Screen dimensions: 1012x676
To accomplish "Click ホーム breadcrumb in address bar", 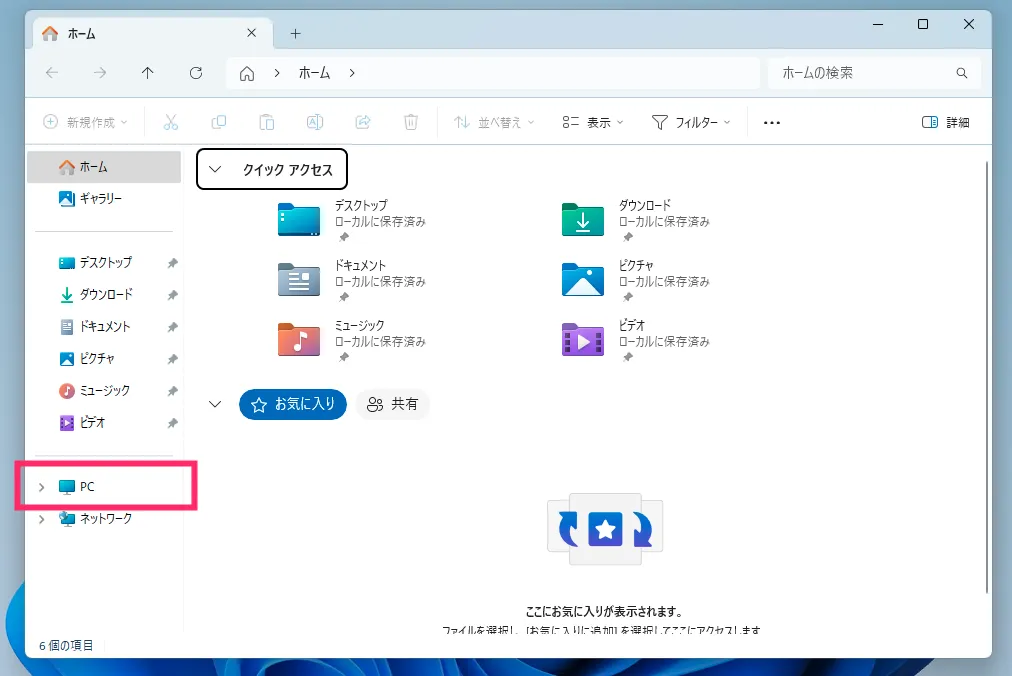I will [x=314, y=73].
